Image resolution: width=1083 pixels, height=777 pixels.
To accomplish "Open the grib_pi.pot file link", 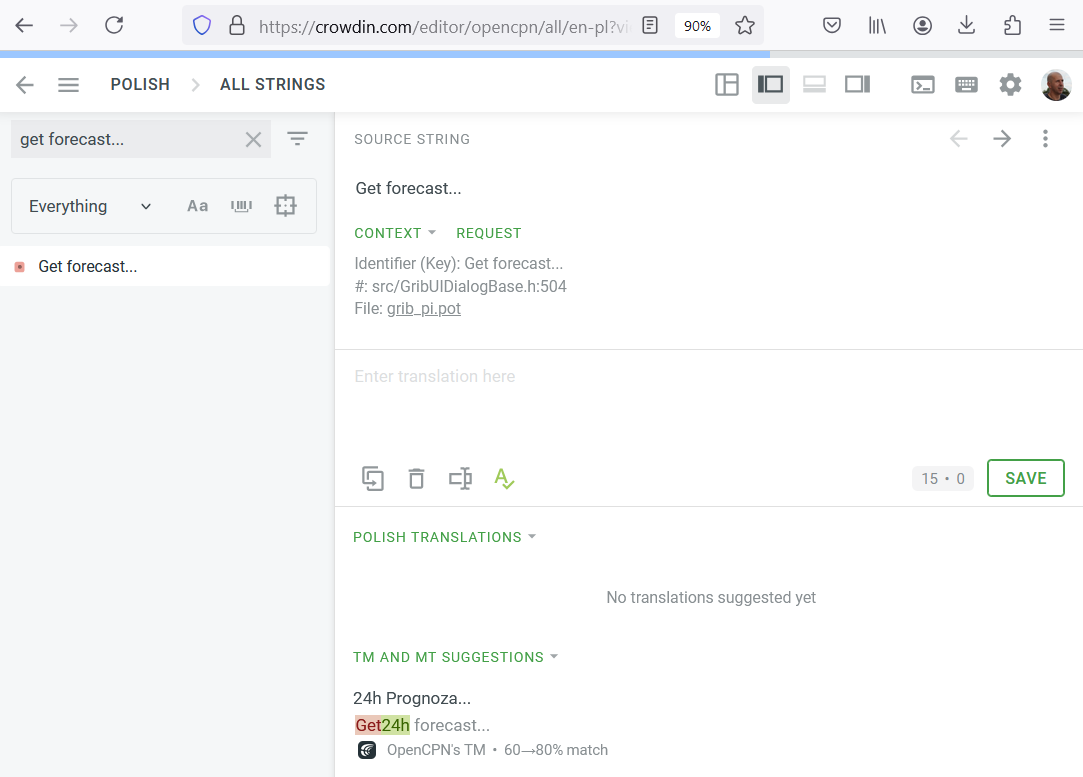I will (x=423, y=309).
